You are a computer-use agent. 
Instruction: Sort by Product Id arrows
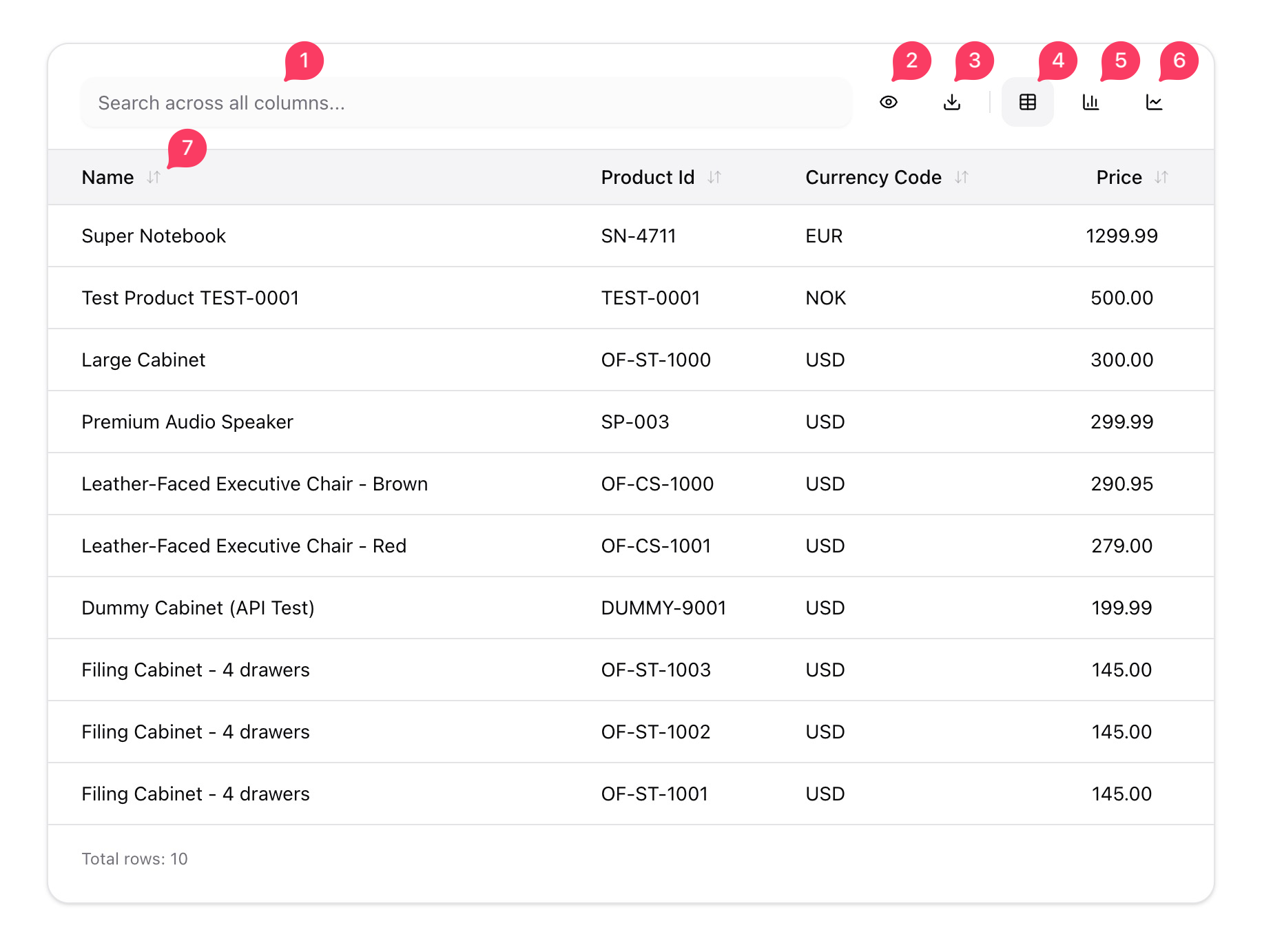click(714, 178)
